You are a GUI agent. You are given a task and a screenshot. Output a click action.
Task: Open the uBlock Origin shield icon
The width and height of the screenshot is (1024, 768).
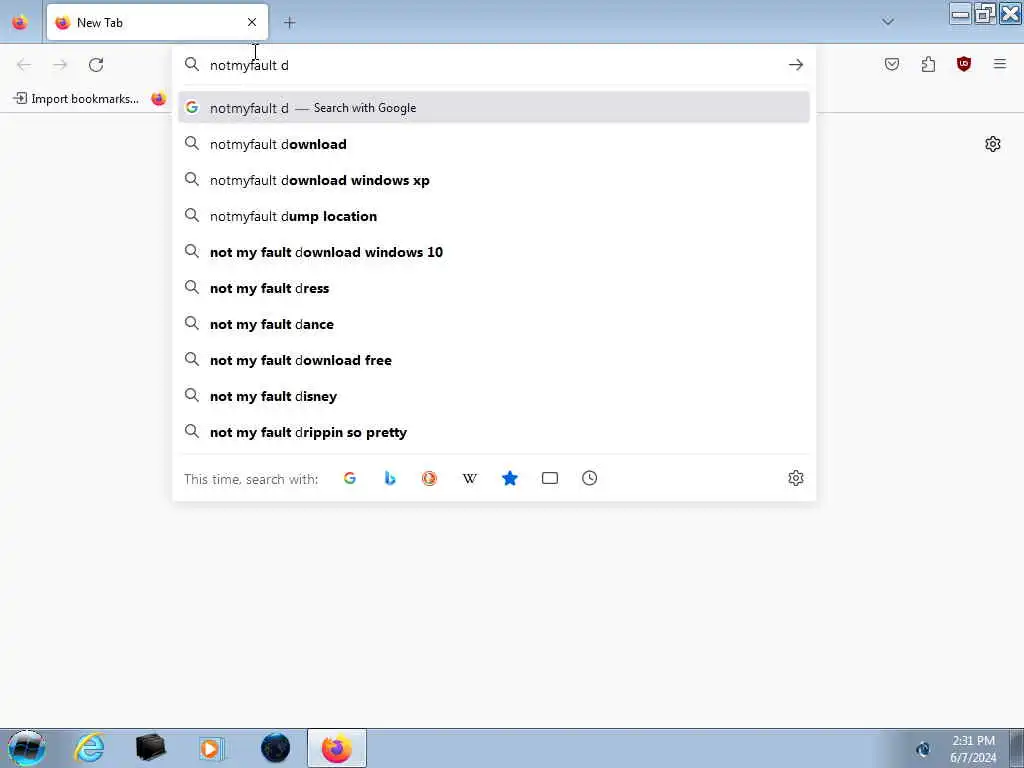pos(964,64)
